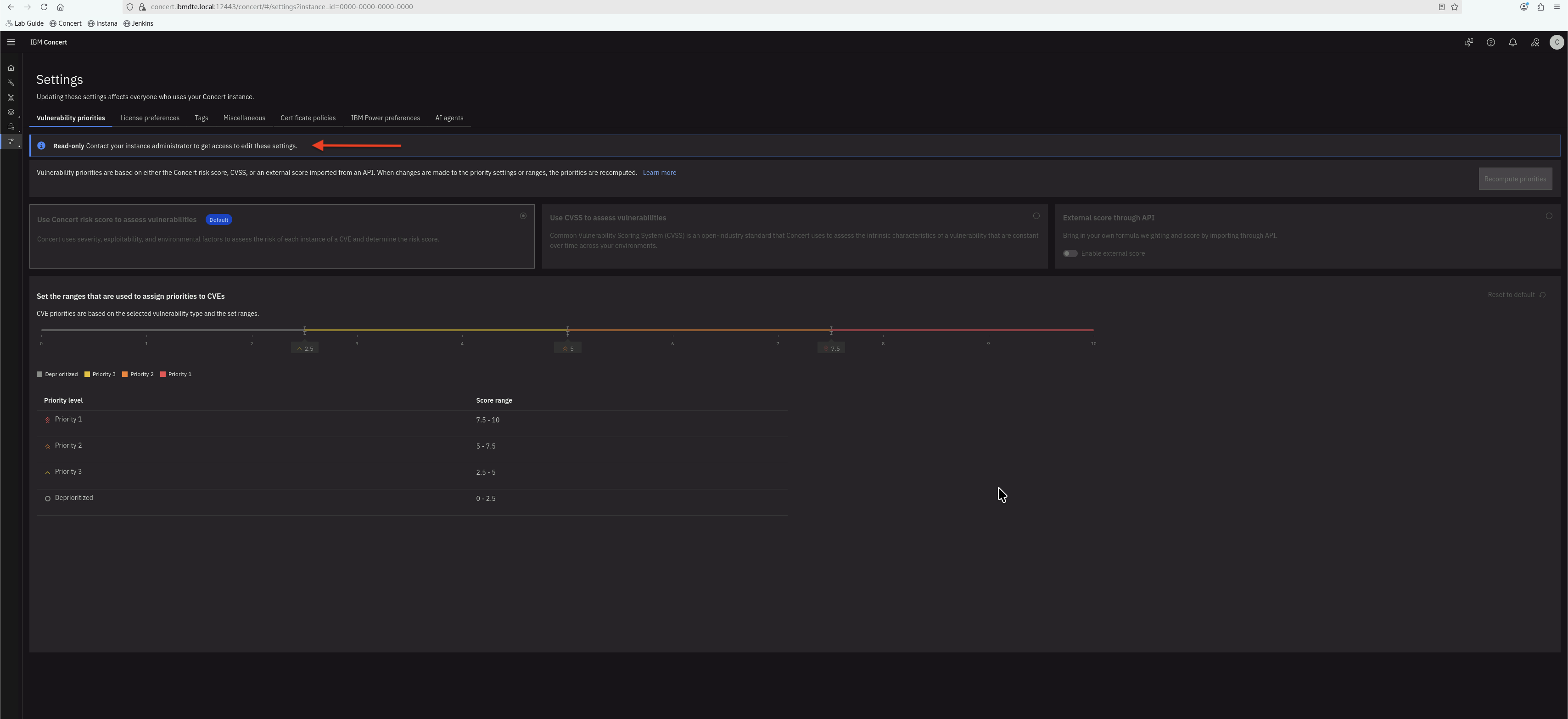The height and width of the screenshot is (719, 1568).
Task: Open the AI agents tab
Action: [x=449, y=118]
